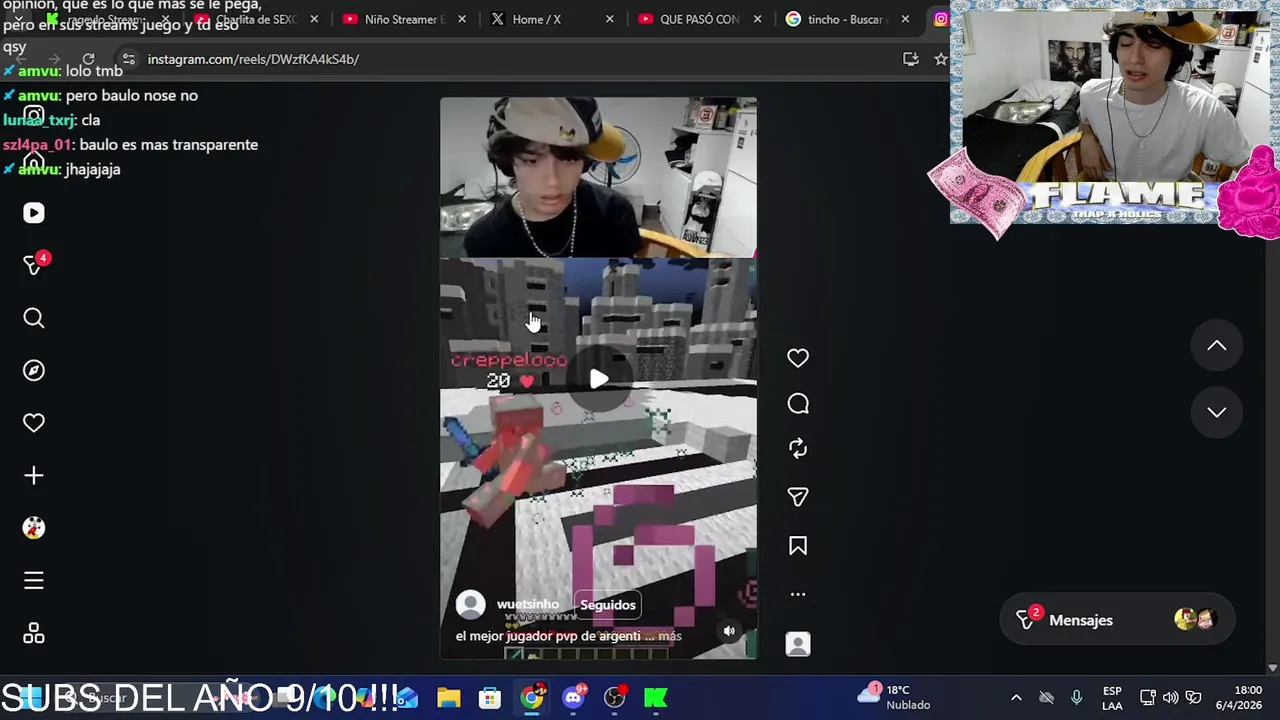This screenshot has height=720, width=1280.
Task: Open wuetsinho's profile link
Action: point(528,604)
